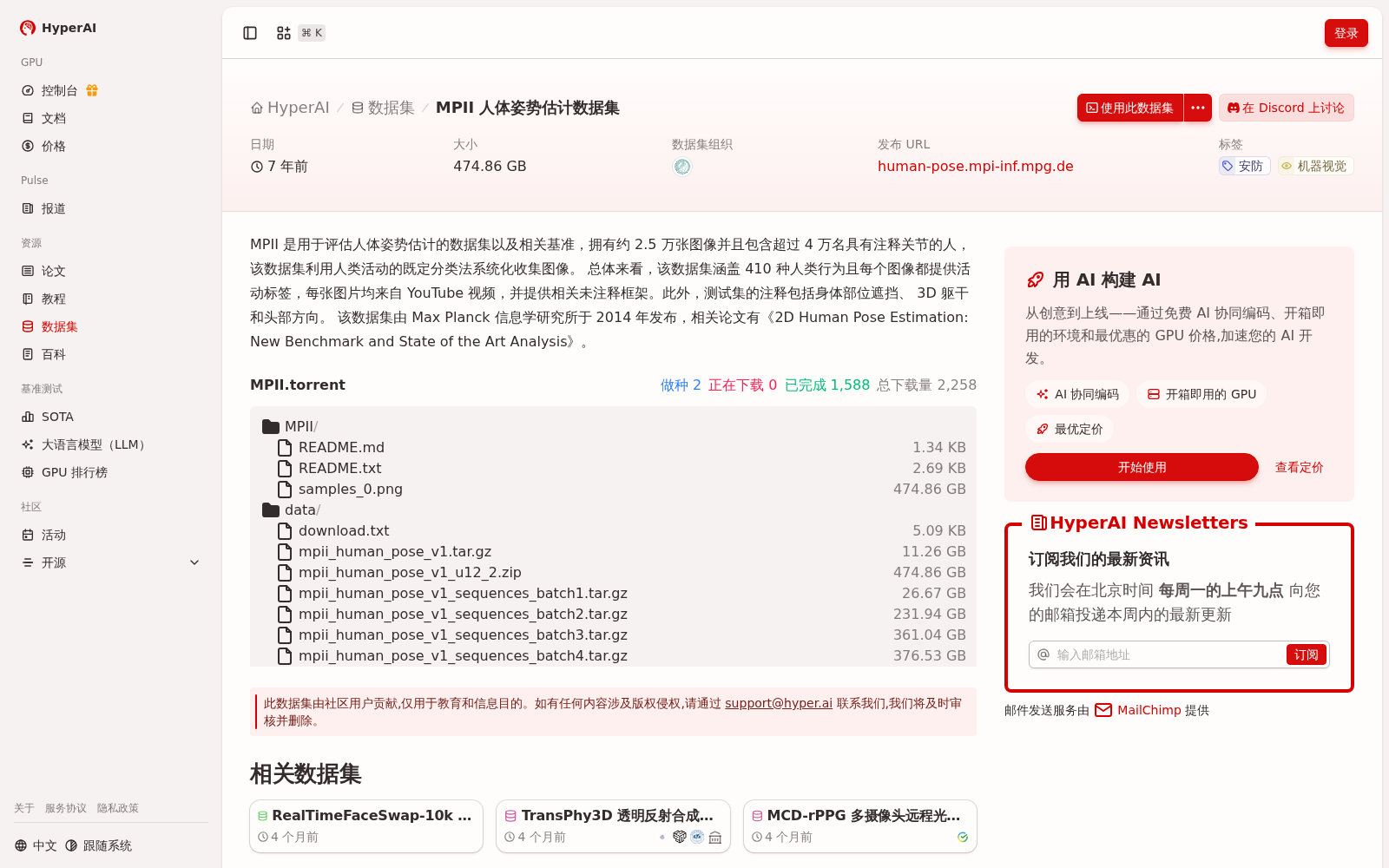The image size is (1389, 868).
Task: Click 最优定价 chip
Action: [x=1070, y=429]
